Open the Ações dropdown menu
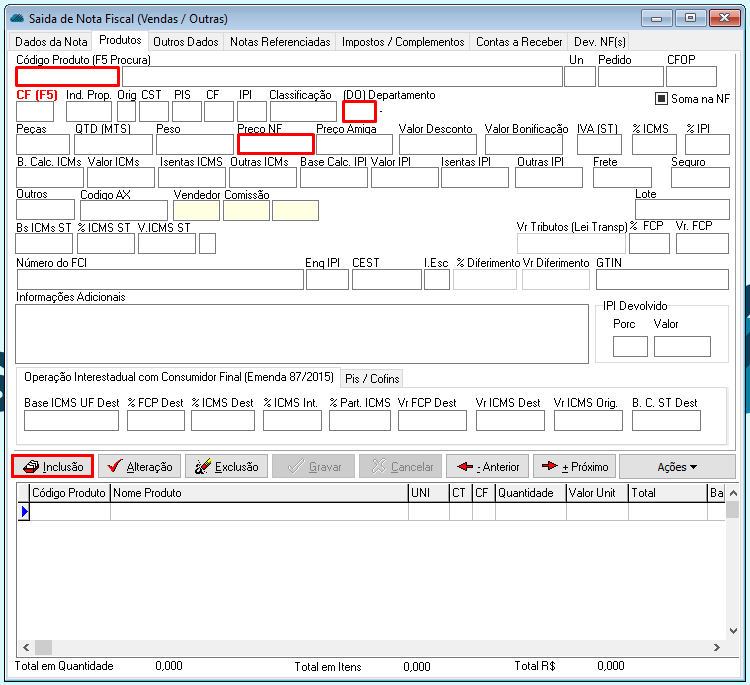 coord(676,466)
